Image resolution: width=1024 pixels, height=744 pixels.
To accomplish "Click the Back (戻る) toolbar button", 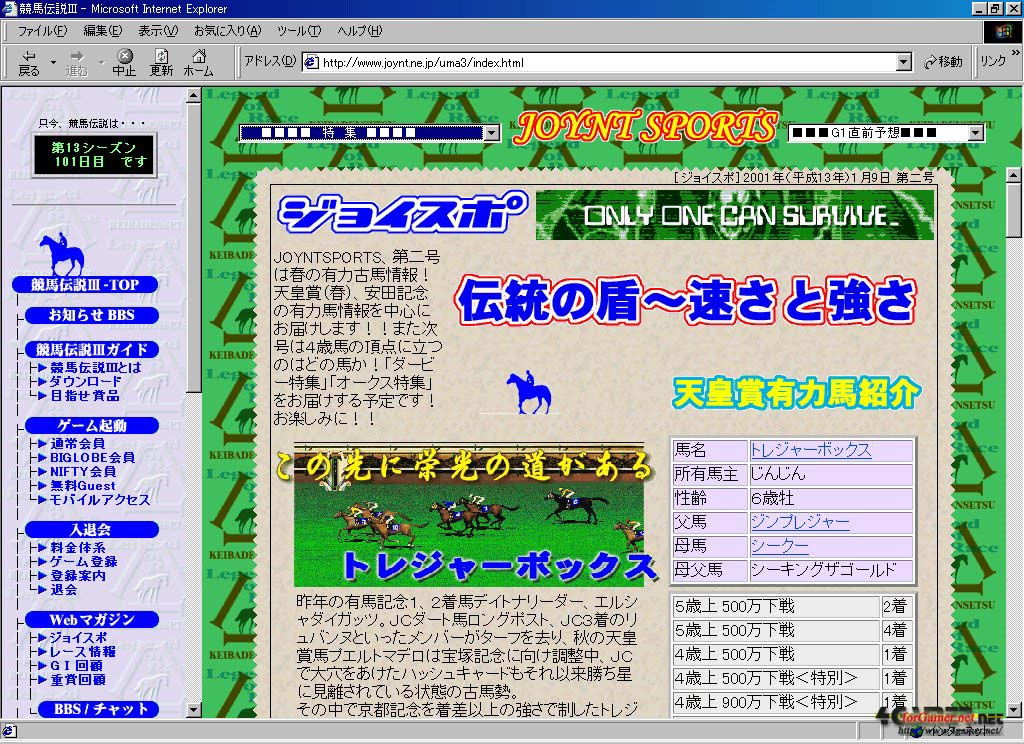I will pyautogui.click(x=29, y=63).
